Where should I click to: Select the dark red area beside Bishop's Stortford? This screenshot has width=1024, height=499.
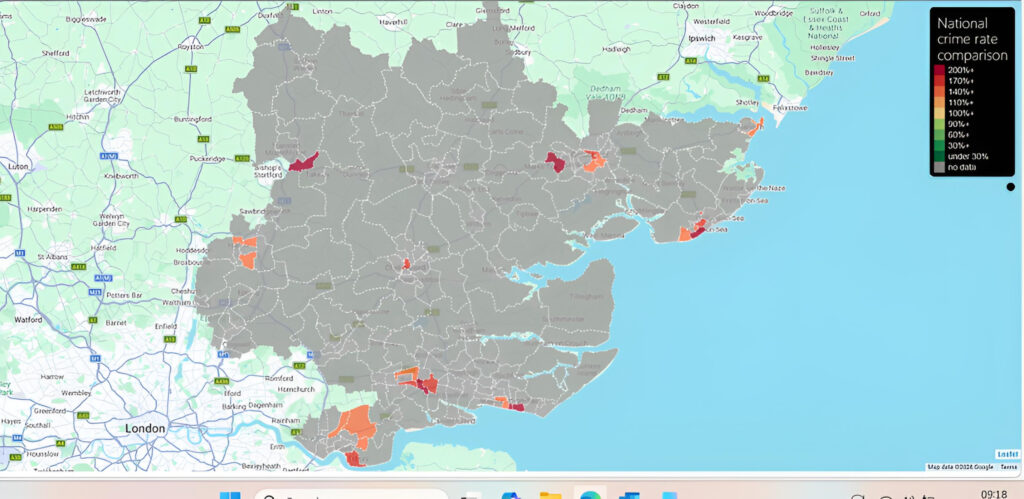(303, 162)
